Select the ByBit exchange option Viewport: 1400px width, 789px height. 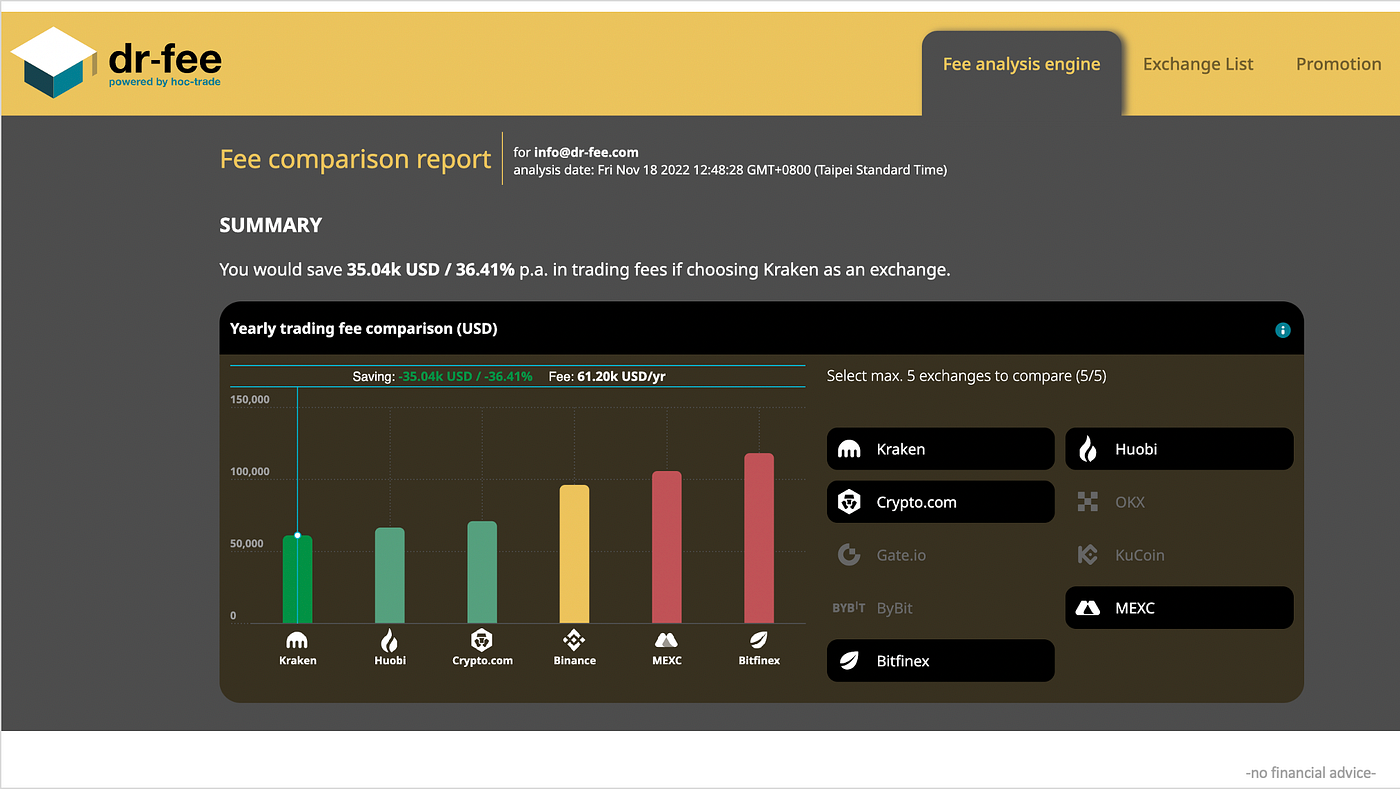point(940,608)
